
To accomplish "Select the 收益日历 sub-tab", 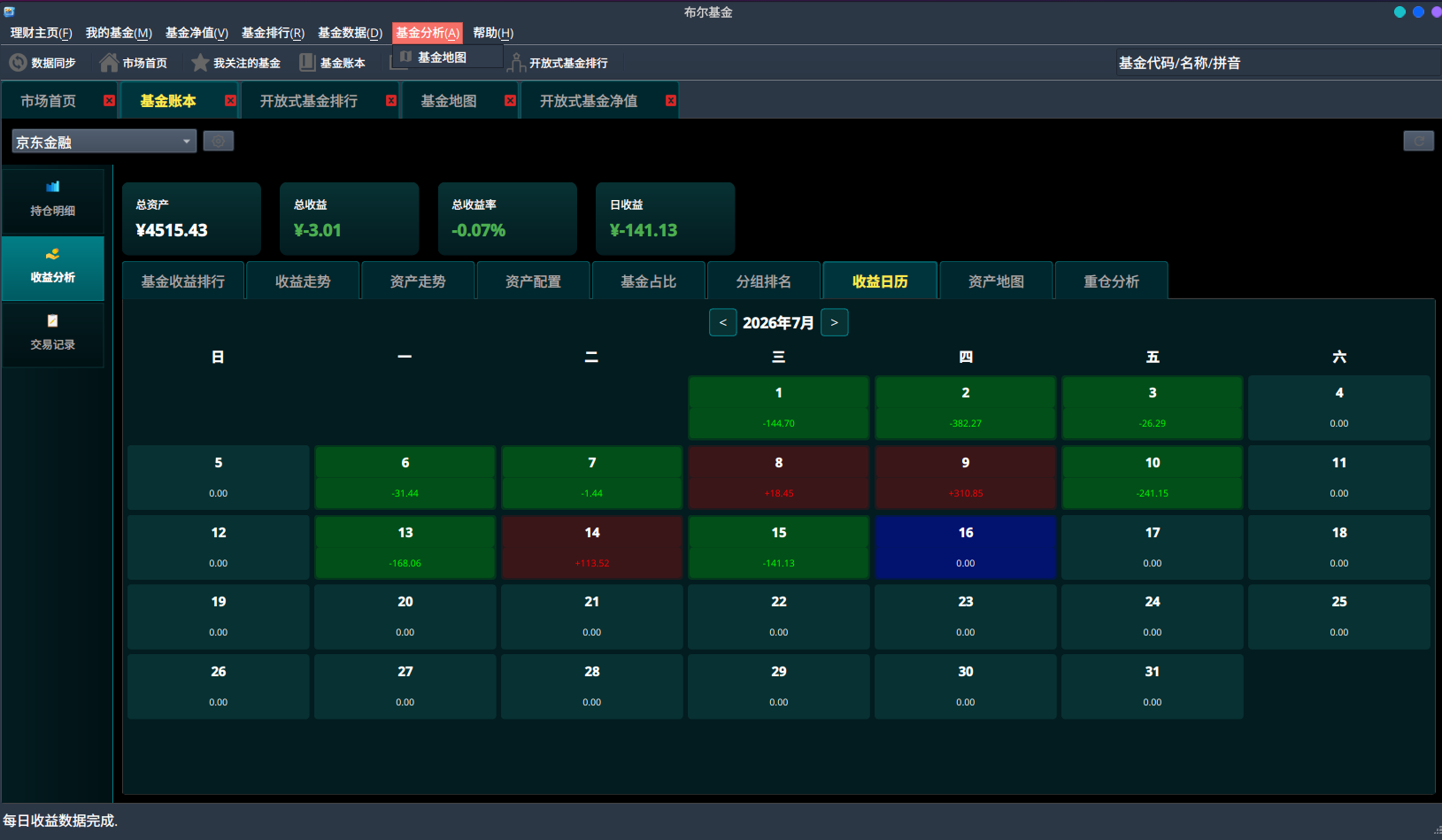I will (x=880, y=281).
